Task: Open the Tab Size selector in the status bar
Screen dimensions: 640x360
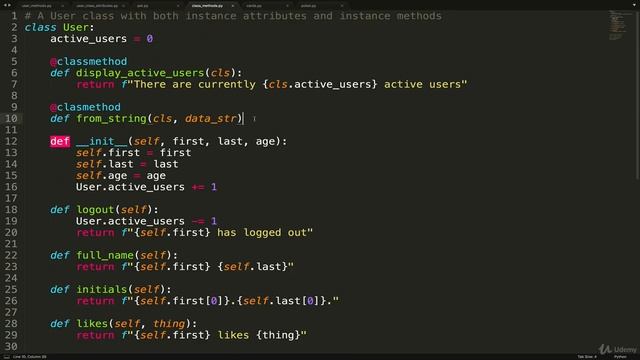Action: pyautogui.click(x=587, y=357)
